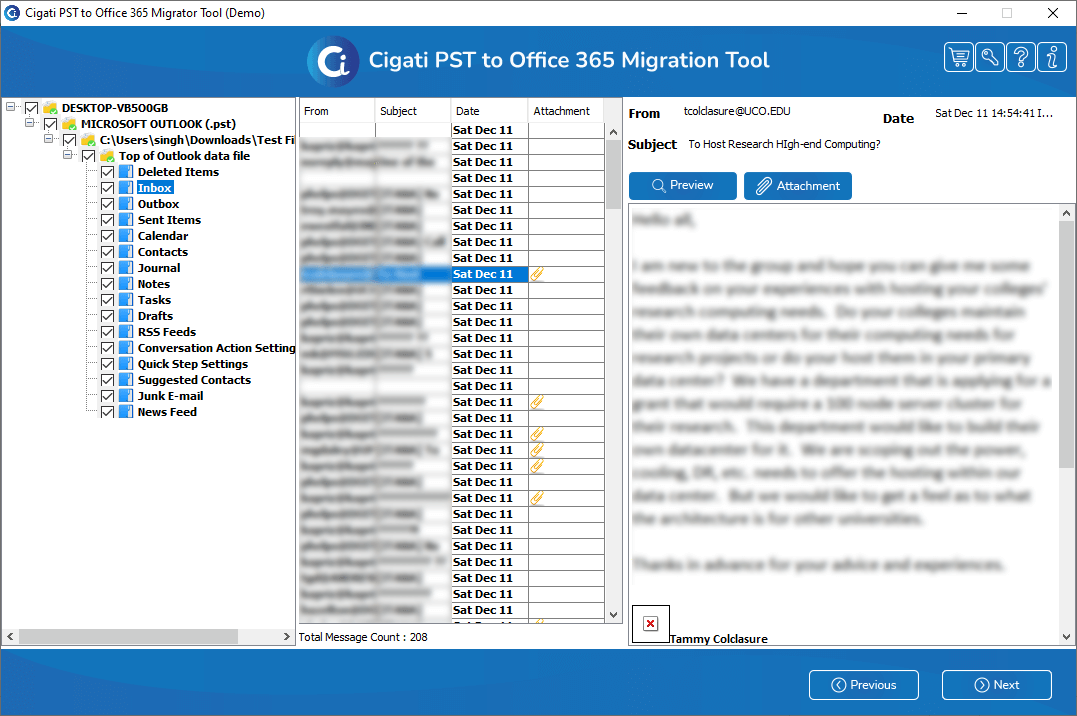This screenshot has height=716, width=1077.
Task: Uncheck the Sent Items checkbox
Action: (107, 220)
